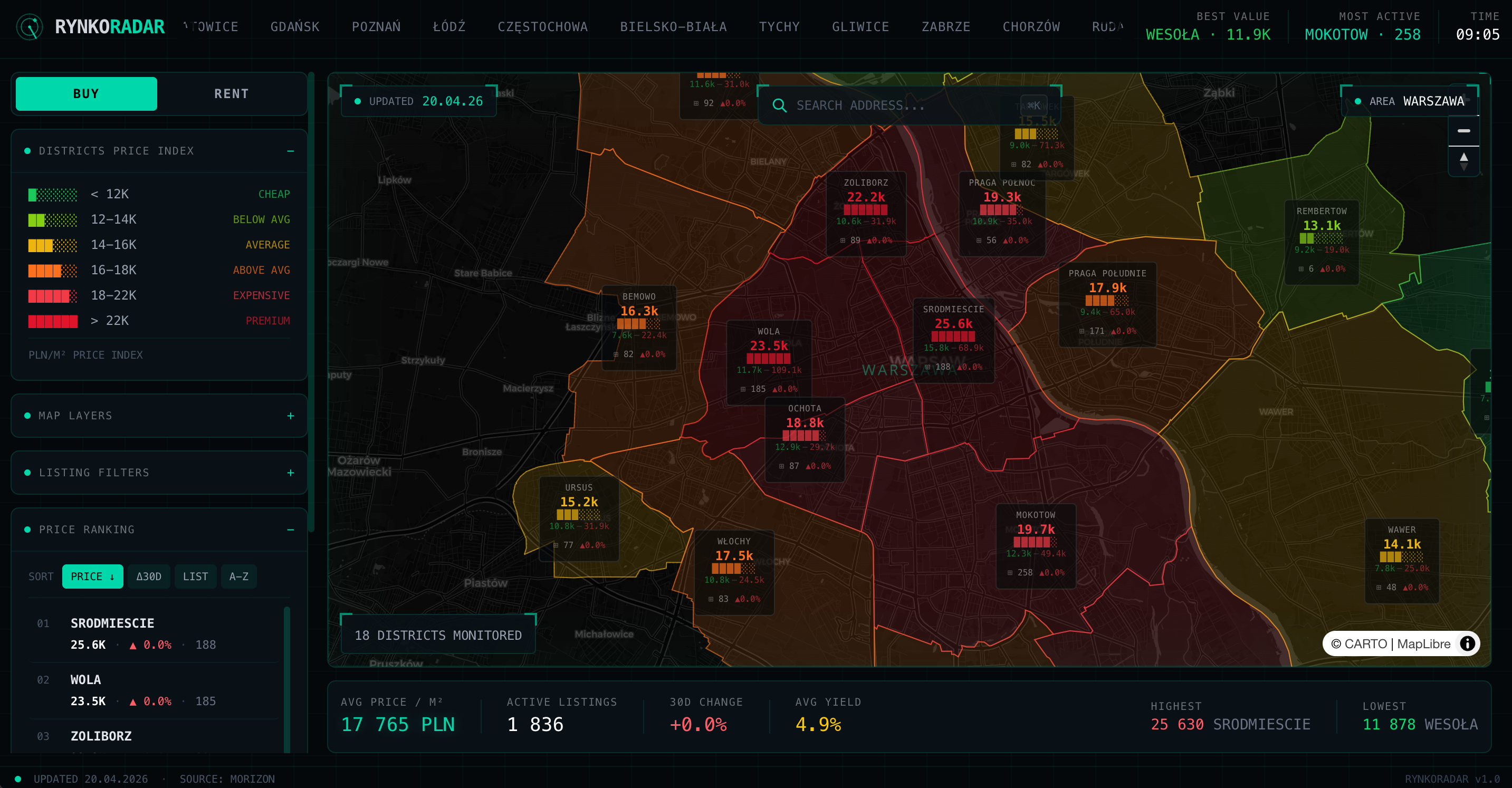Click the MOKOTOW 19.7k map card
The width and height of the screenshot is (1512, 788).
(1036, 546)
